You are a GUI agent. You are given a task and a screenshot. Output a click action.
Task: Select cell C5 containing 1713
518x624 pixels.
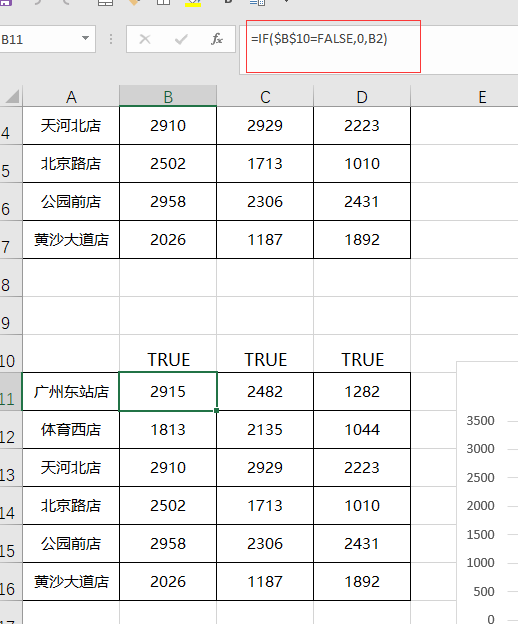(x=265, y=164)
